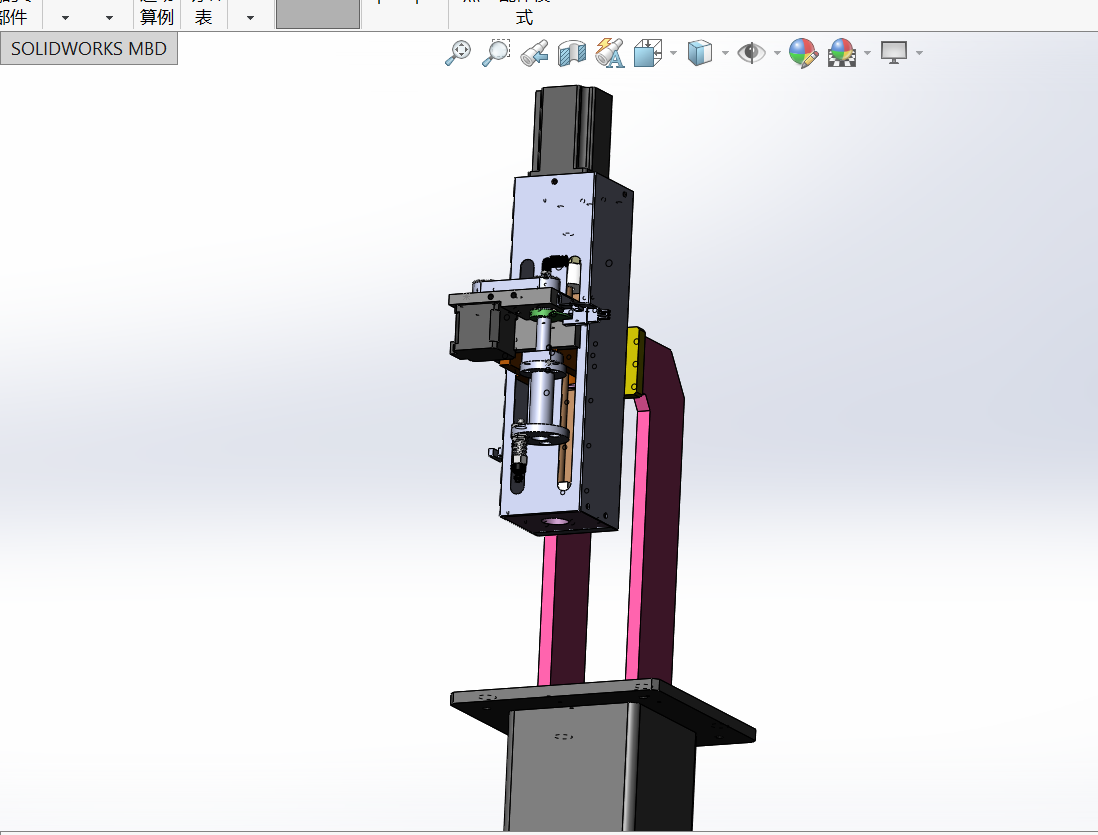Toggle Hide/Show Items eye icon
Screen dimensions: 1098x835
[750, 53]
